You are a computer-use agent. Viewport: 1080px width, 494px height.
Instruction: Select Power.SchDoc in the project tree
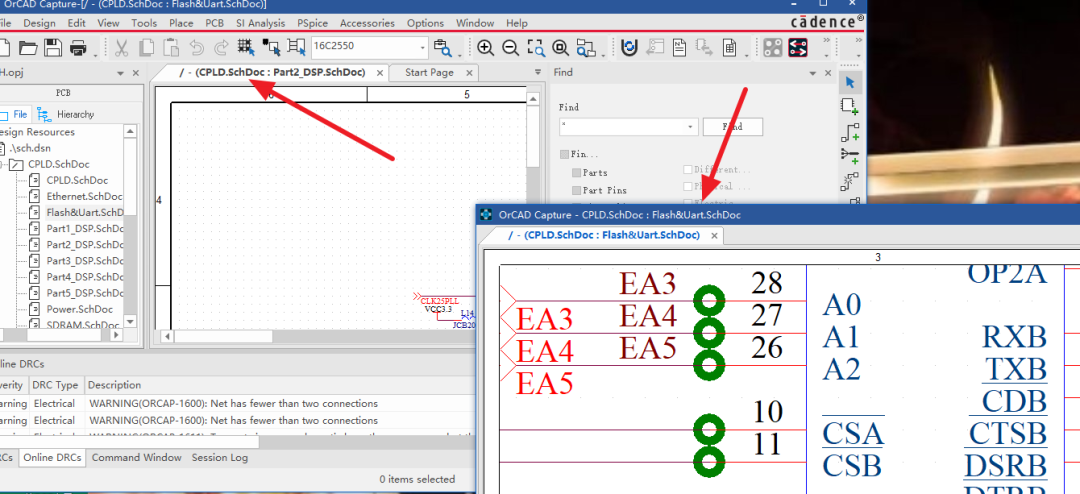pos(79,309)
